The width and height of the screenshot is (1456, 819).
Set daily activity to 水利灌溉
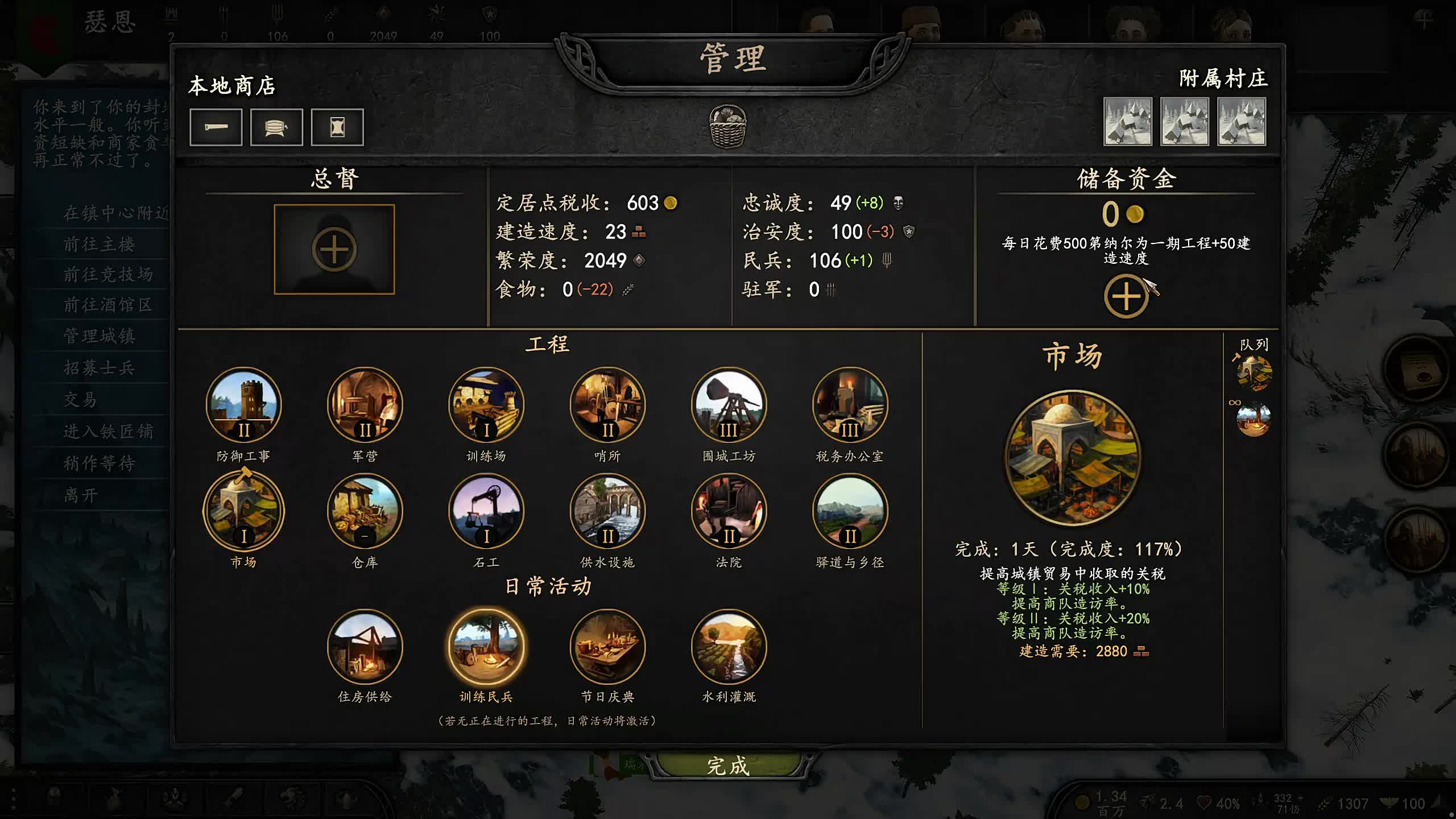tap(729, 646)
